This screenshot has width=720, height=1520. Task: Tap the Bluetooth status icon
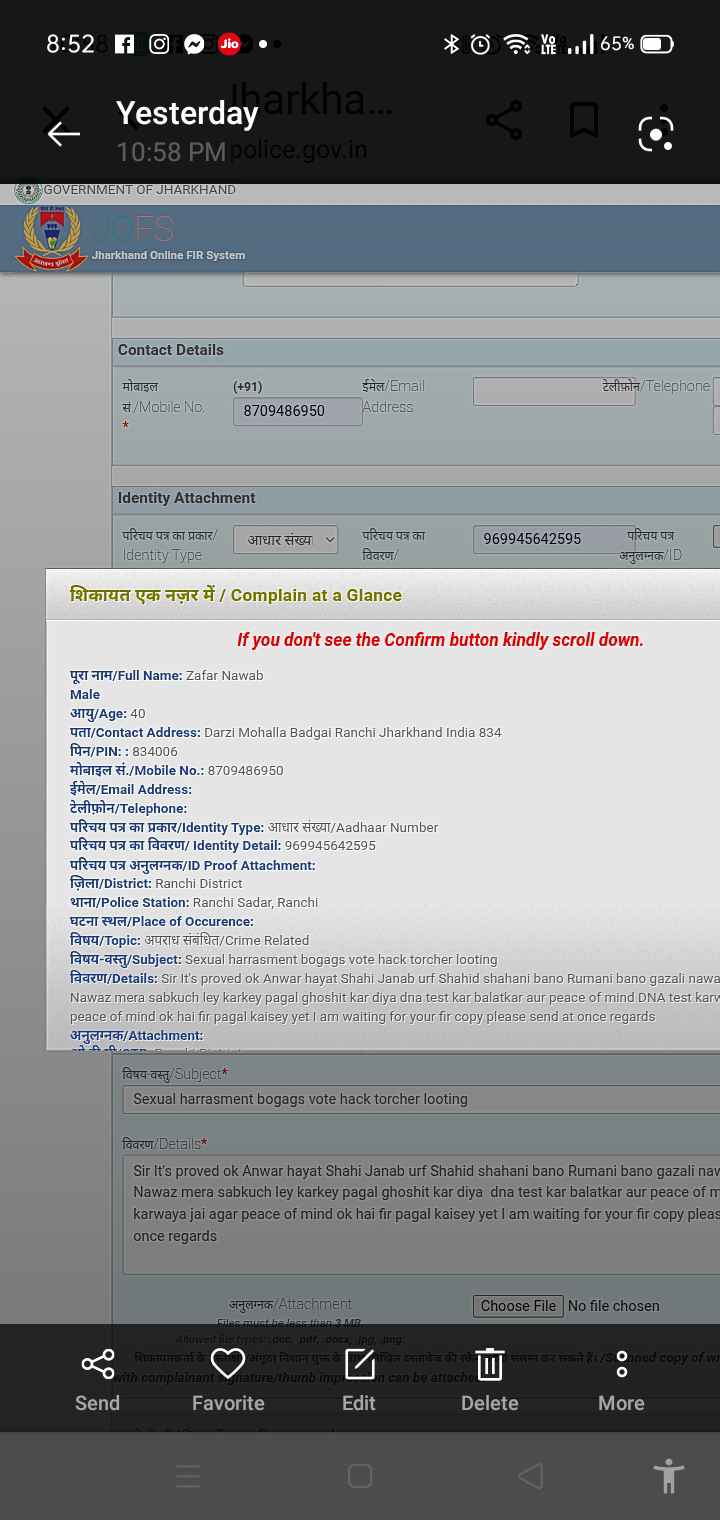pyautogui.click(x=452, y=44)
